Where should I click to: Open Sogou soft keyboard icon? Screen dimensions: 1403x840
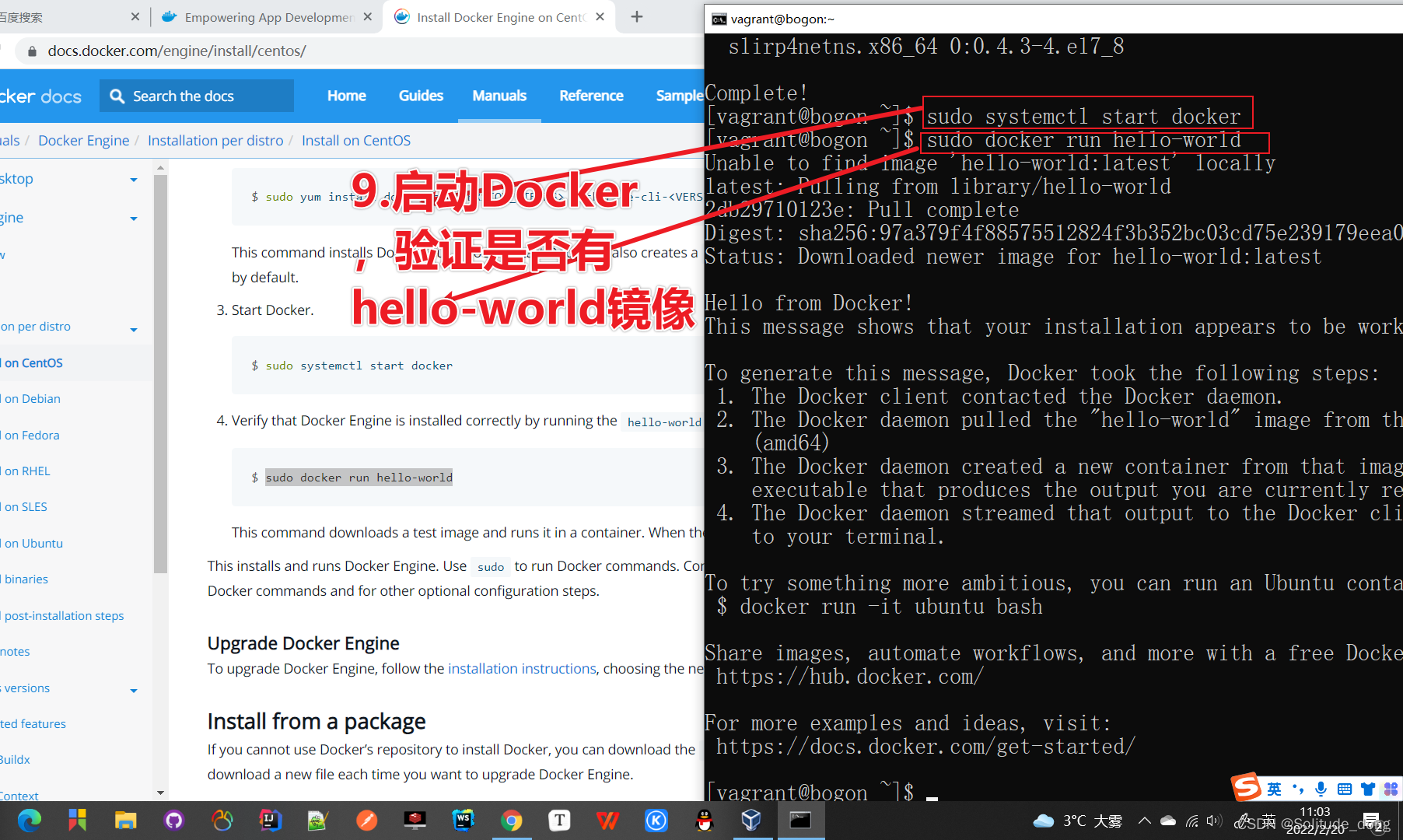(x=1344, y=789)
